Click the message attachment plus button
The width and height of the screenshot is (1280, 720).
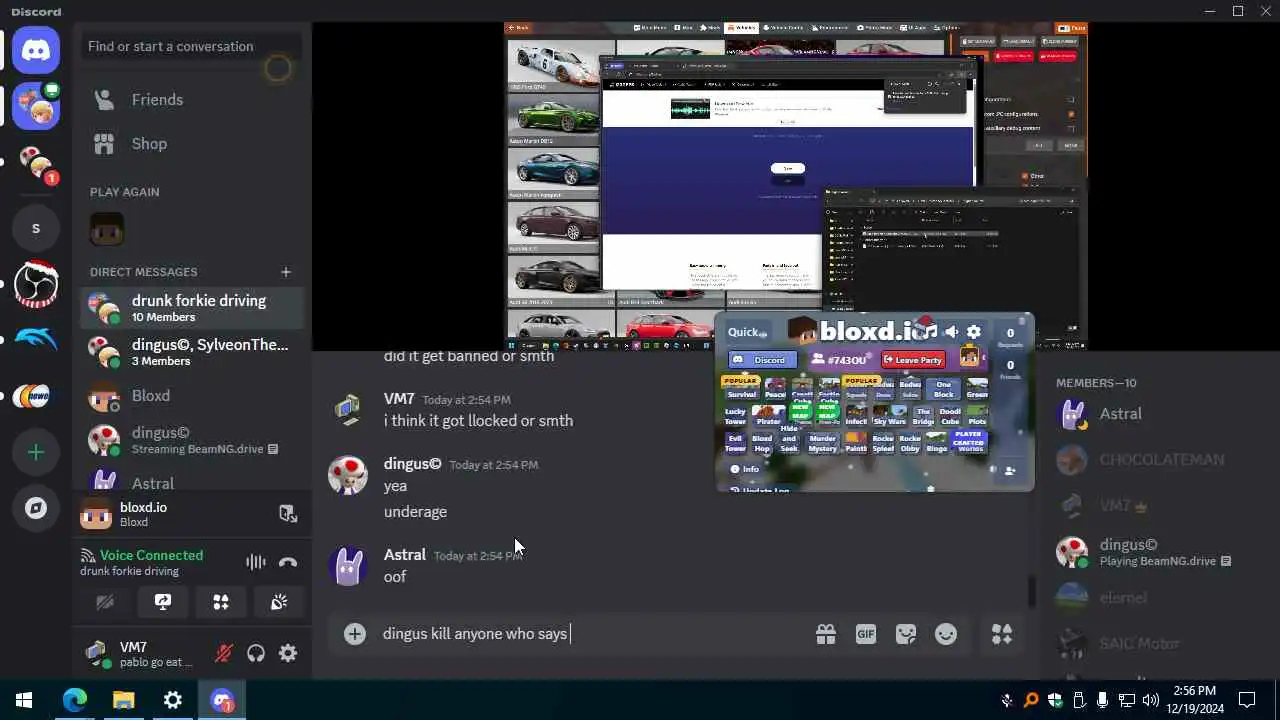click(x=355, y=634)
